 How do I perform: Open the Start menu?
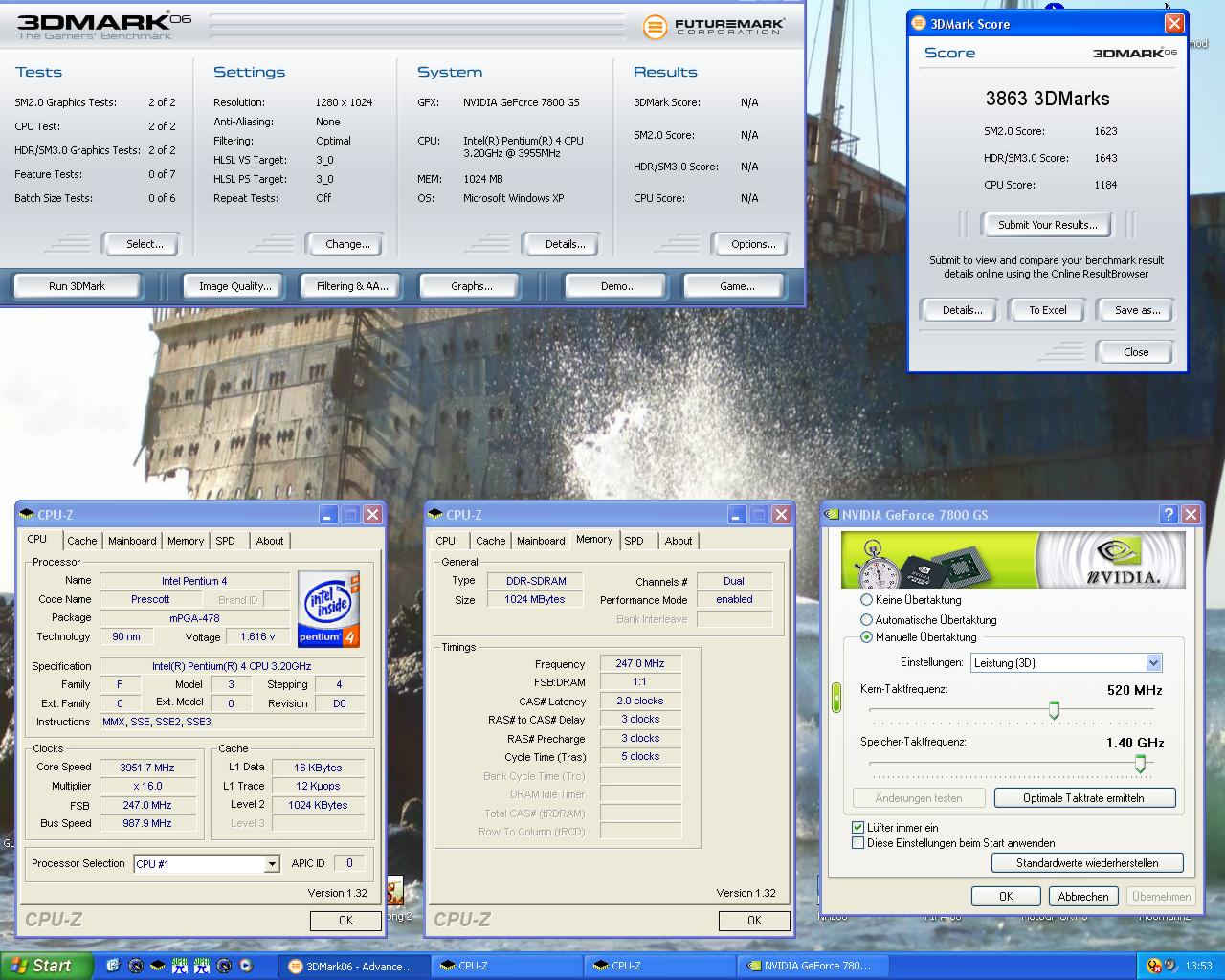click(x=45, y=966)
